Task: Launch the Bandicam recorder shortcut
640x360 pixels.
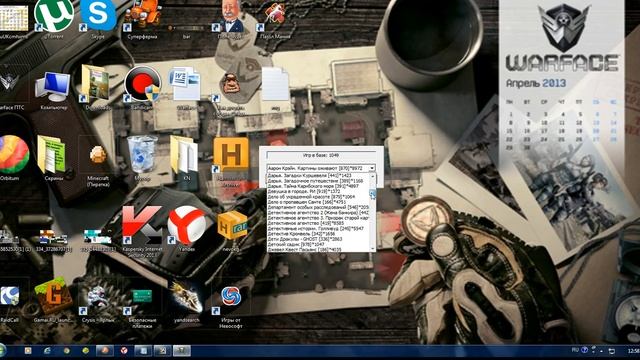Action: [x=142, y=88]
